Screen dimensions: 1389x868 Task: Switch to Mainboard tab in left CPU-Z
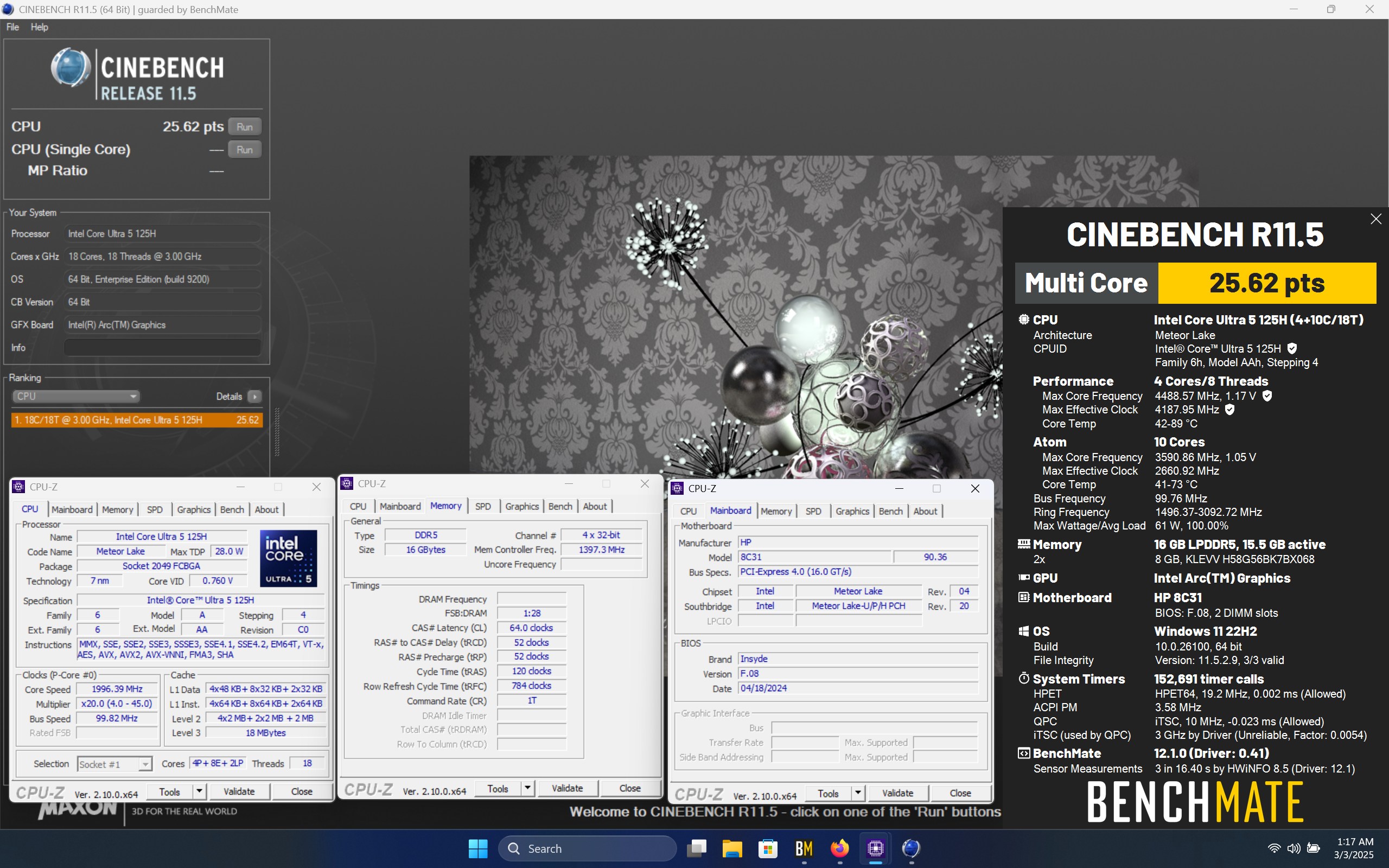[72, 509]
